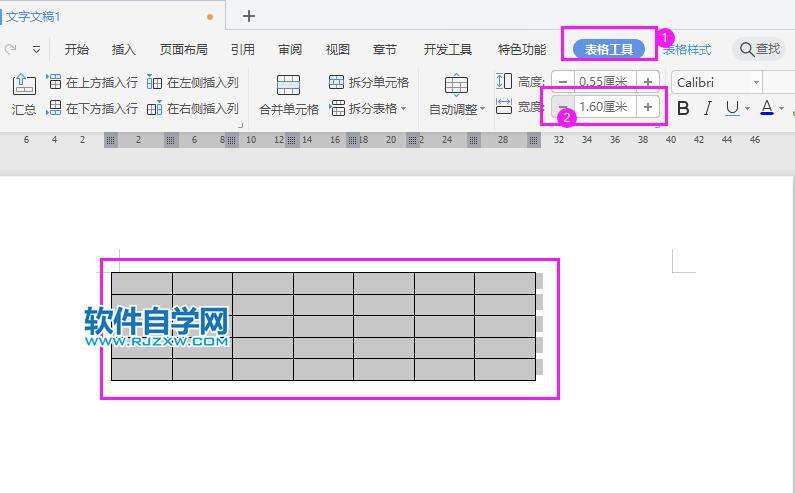Toggle underline formatting
795x493 pixels.
pos(732,108)
